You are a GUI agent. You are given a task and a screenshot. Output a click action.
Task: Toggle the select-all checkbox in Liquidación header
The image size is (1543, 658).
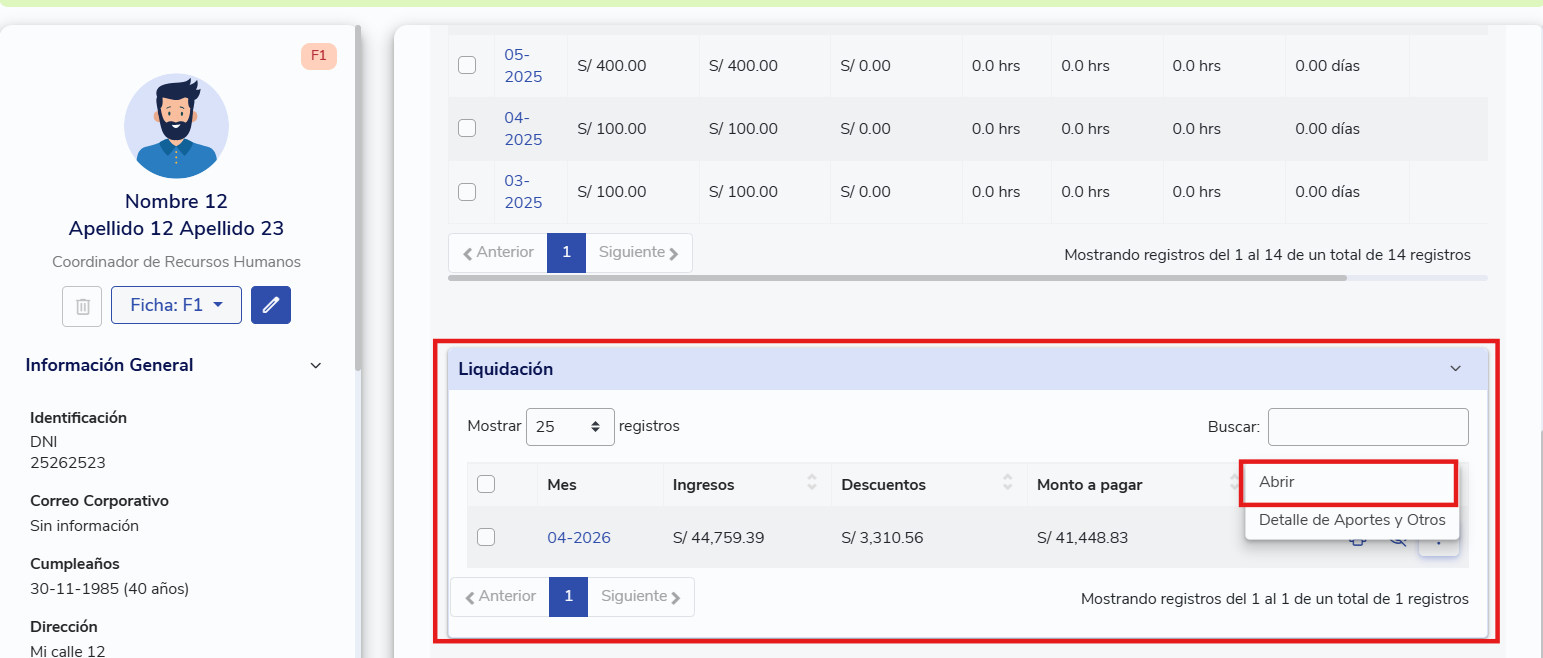coord(486,485)
